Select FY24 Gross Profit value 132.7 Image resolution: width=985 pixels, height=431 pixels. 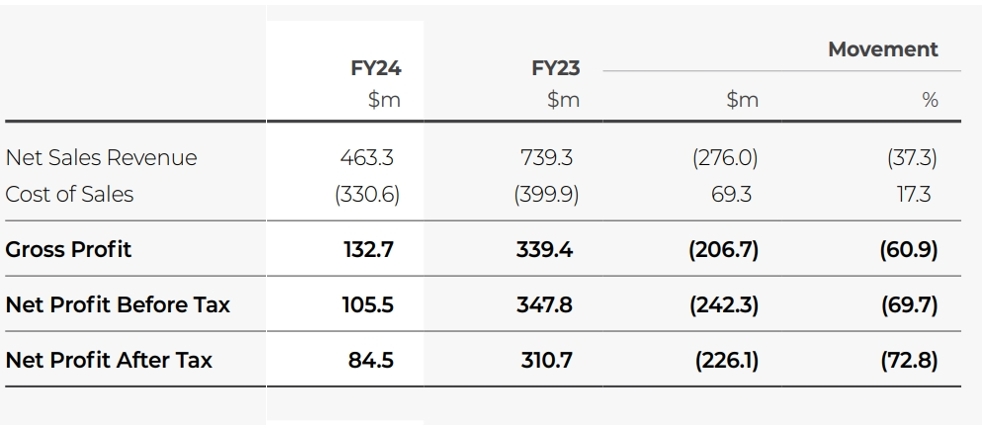(x=369, y=249)
